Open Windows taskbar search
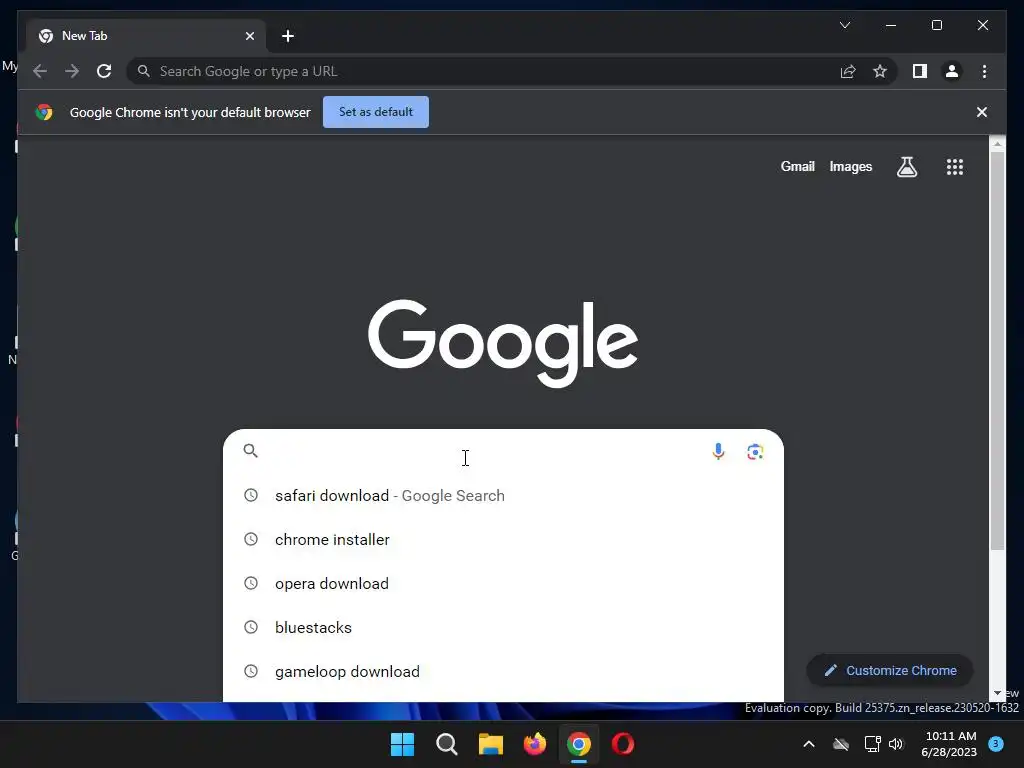This screenshot has width=1024, height=768. tap(447, 744)
